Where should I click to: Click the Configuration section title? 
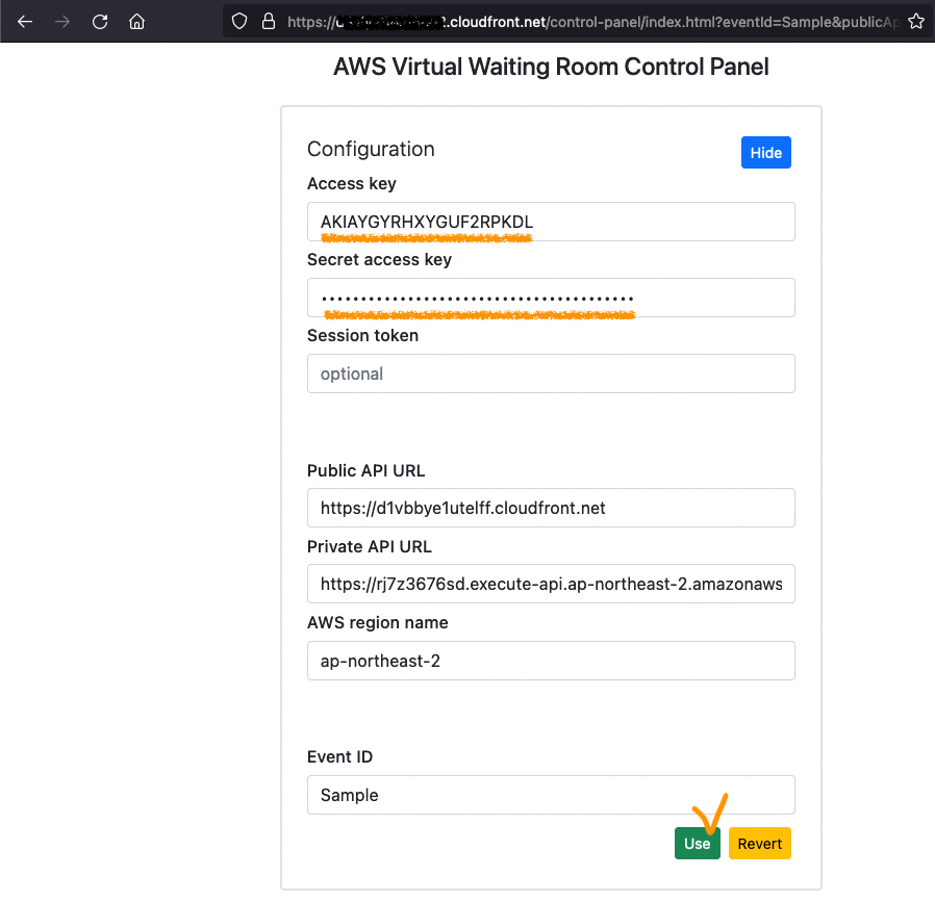tap(371, 149)
